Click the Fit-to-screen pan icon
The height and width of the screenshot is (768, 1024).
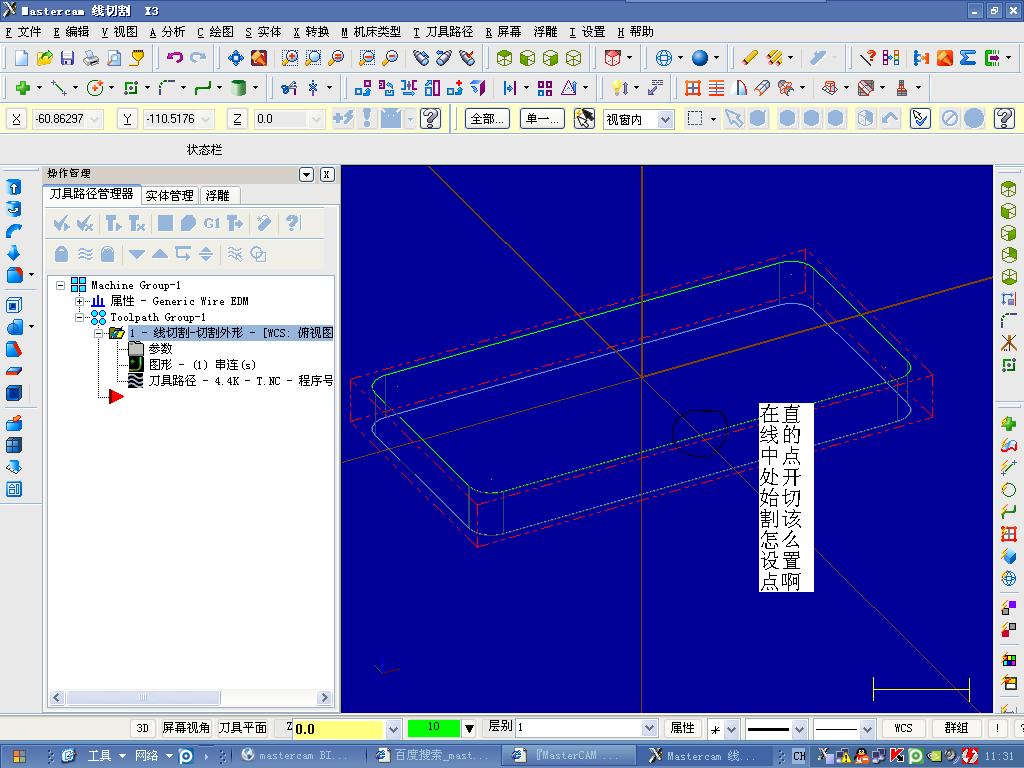pyautogui.click(x=236, y=58)
